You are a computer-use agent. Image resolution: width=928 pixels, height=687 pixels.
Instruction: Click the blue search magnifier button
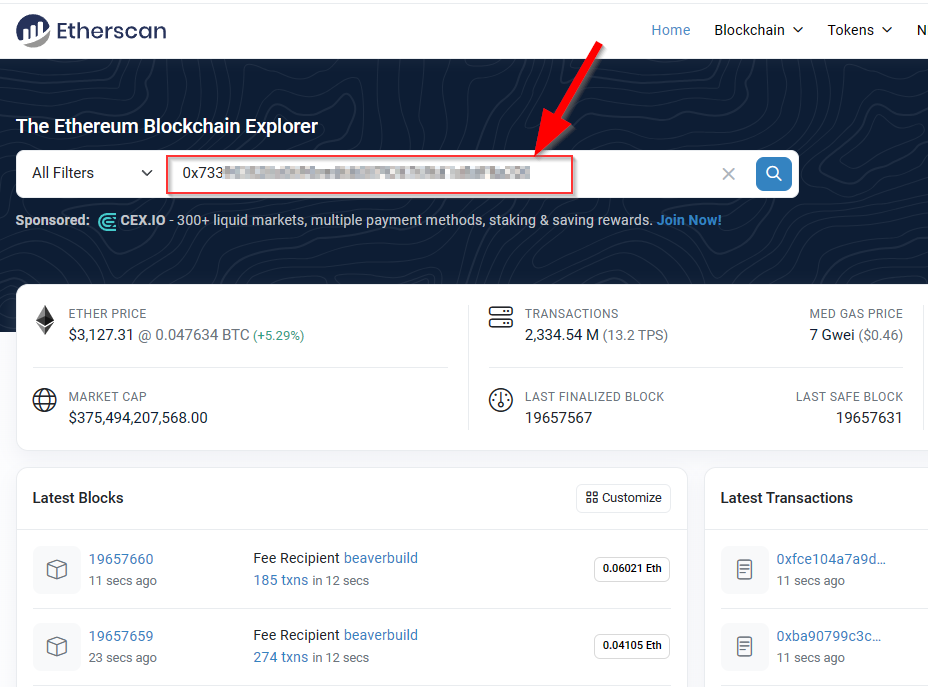[x=774, y=173]
